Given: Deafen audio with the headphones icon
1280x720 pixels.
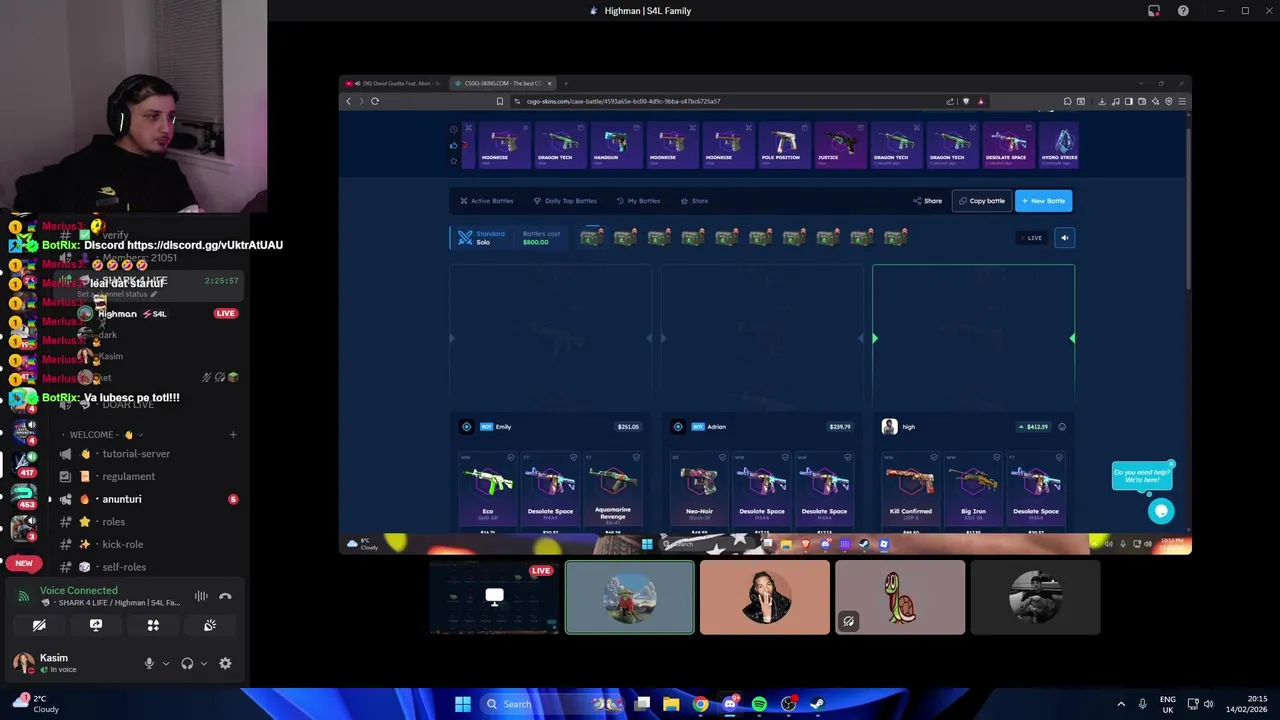Looking at the screenshot, I should [187, 663].
